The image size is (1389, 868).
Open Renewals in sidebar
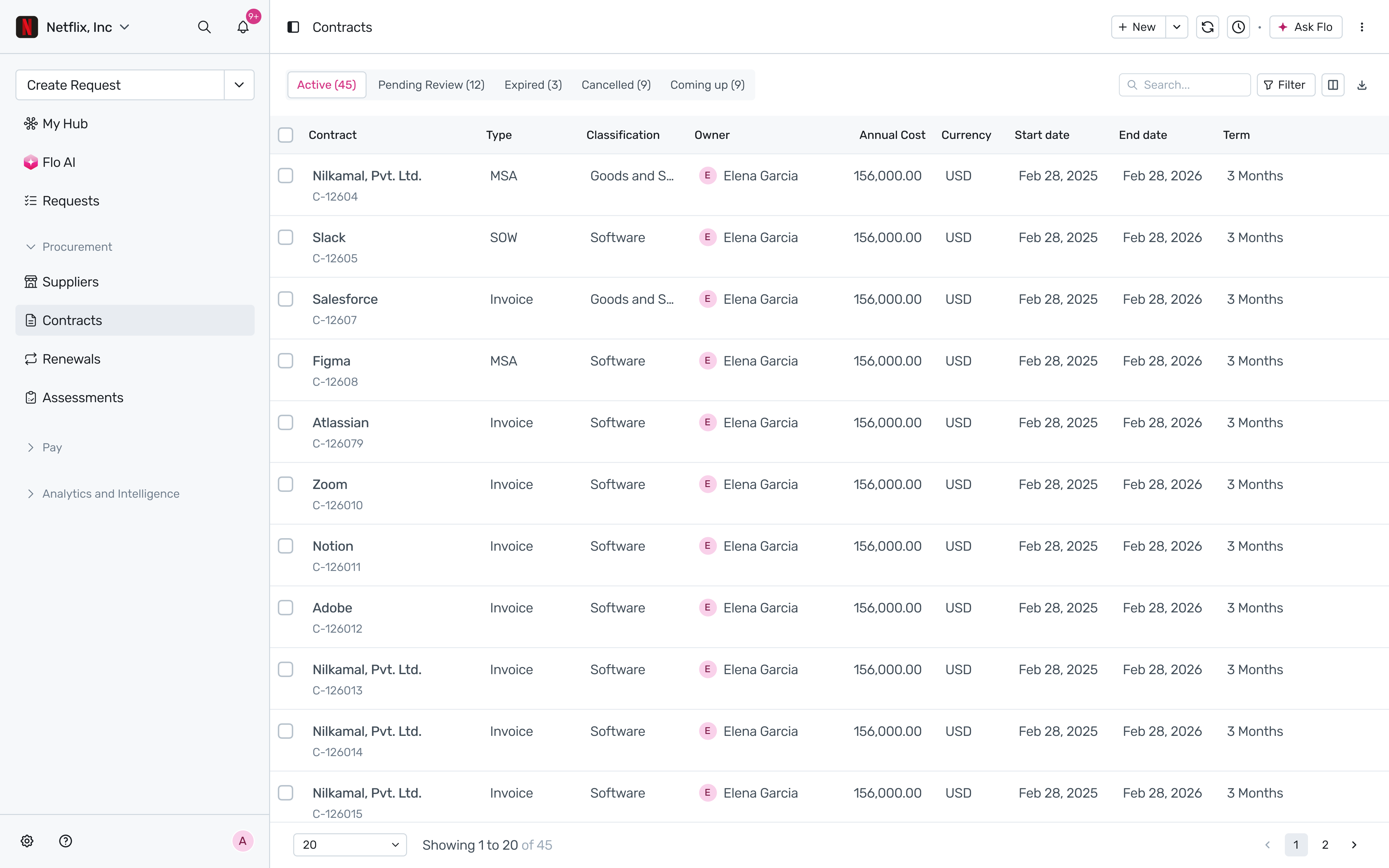135,359
